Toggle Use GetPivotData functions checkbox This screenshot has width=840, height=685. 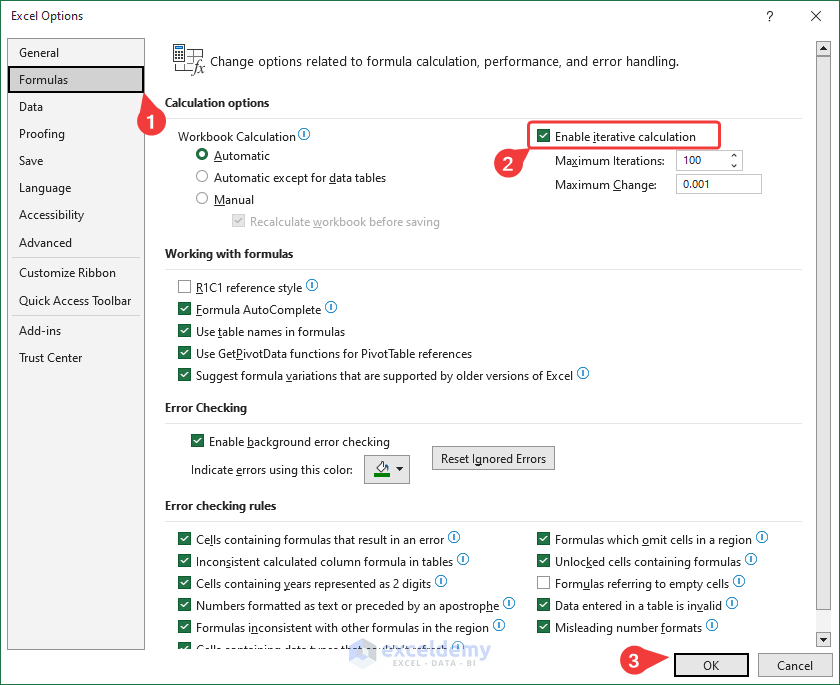click(x=184, y=352)
